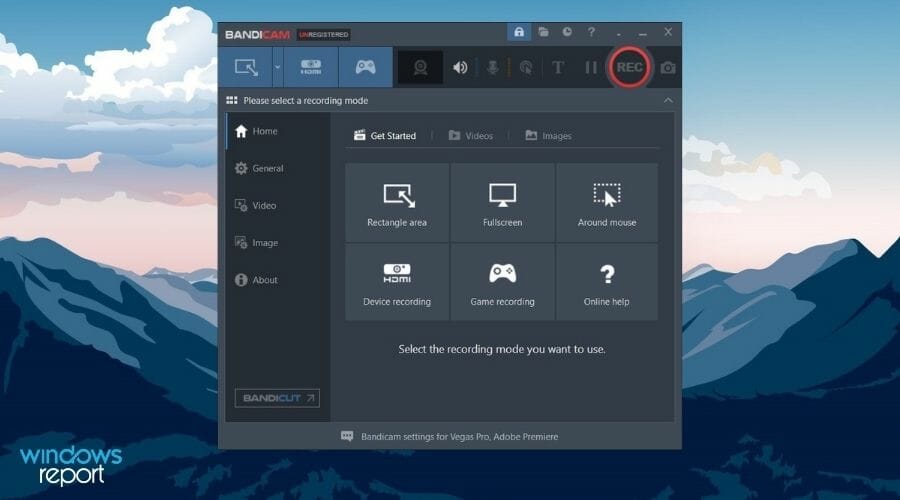Switch to the Images tab
This screenshot has width=900, height=500.
point(548,135)
